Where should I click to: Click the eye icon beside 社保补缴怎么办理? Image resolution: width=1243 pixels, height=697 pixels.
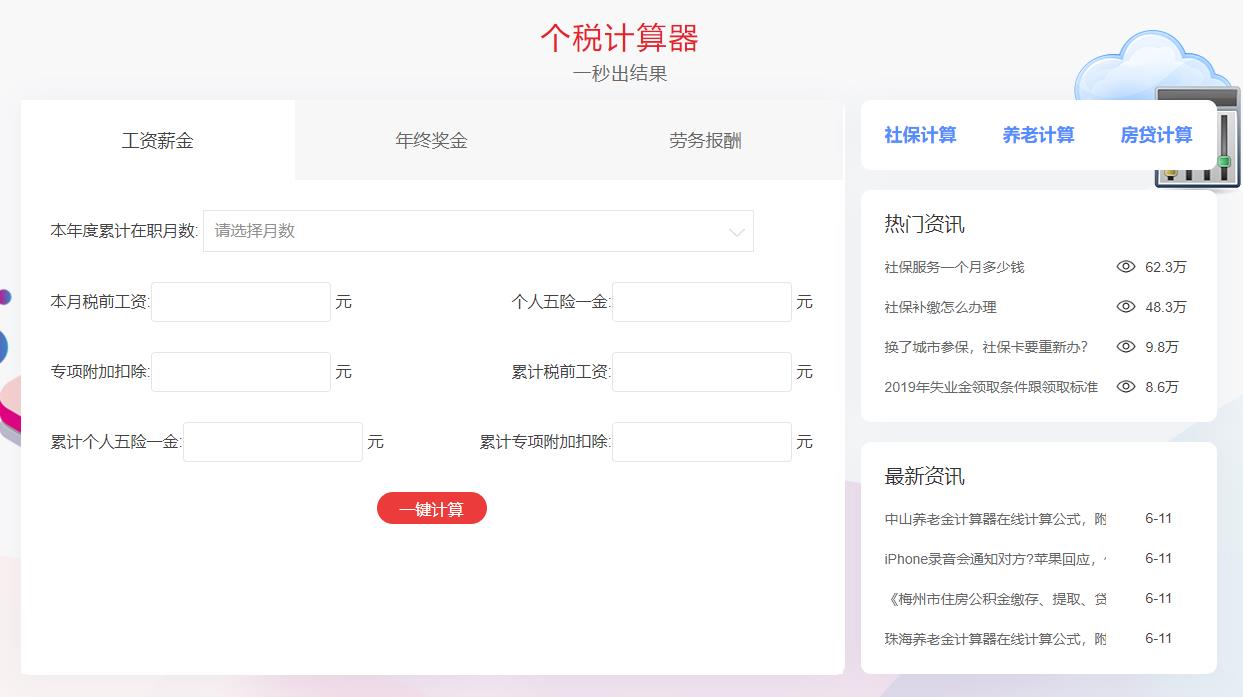click(1127, 307)
